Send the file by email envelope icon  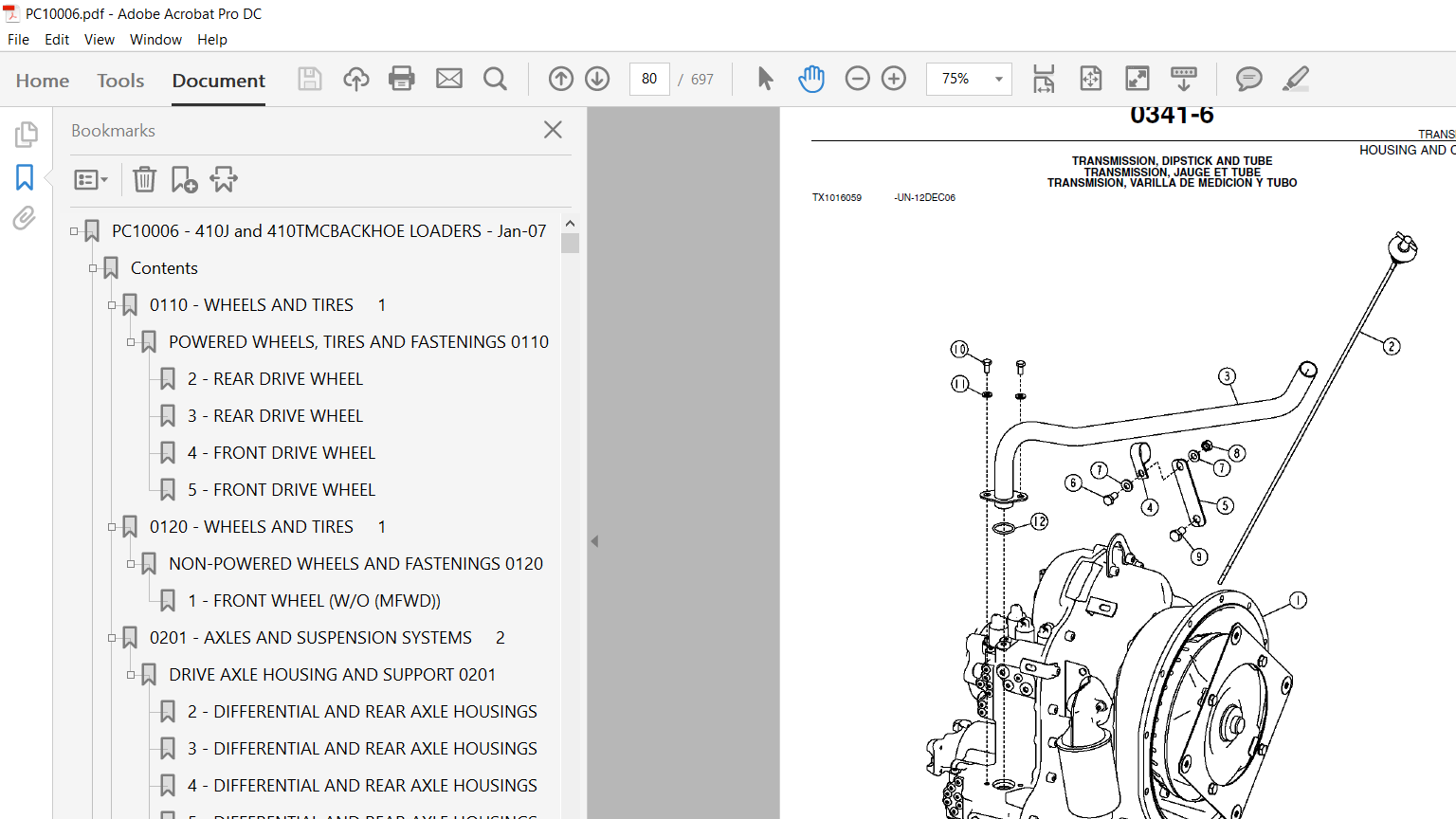(449, 79)
